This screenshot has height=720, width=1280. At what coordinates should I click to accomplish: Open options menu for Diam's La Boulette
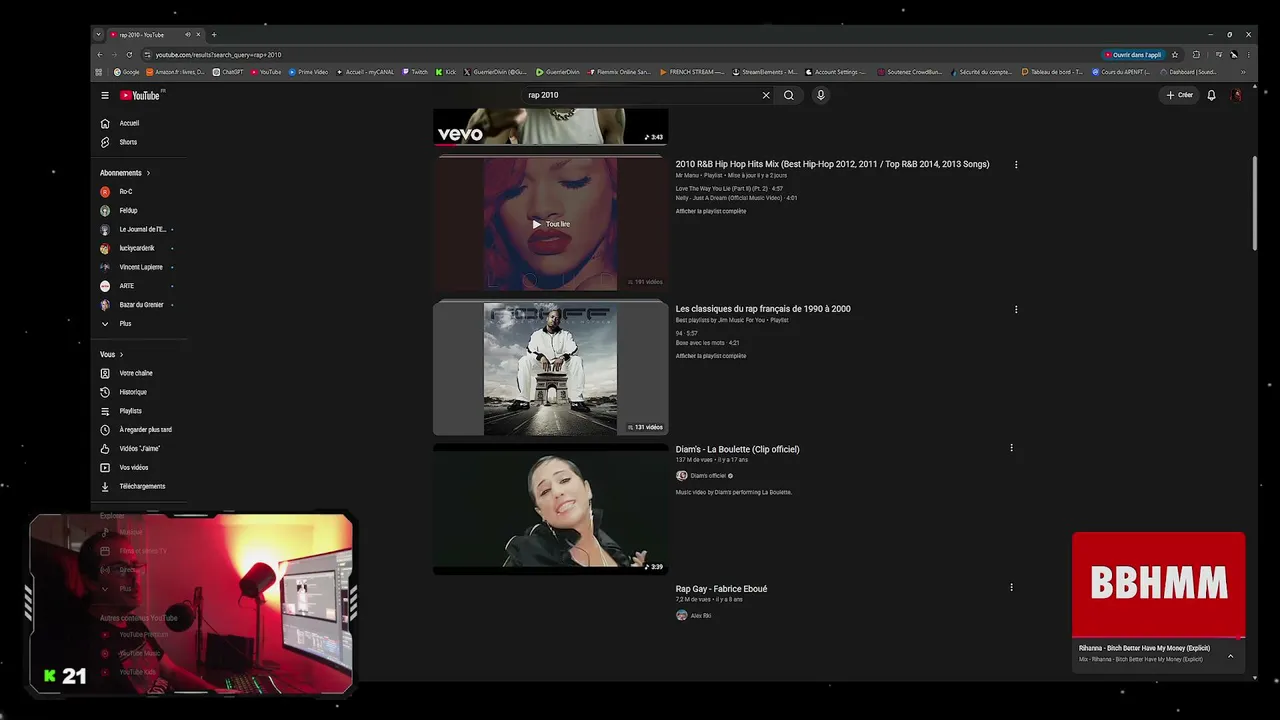click(x=1011, y=448)
